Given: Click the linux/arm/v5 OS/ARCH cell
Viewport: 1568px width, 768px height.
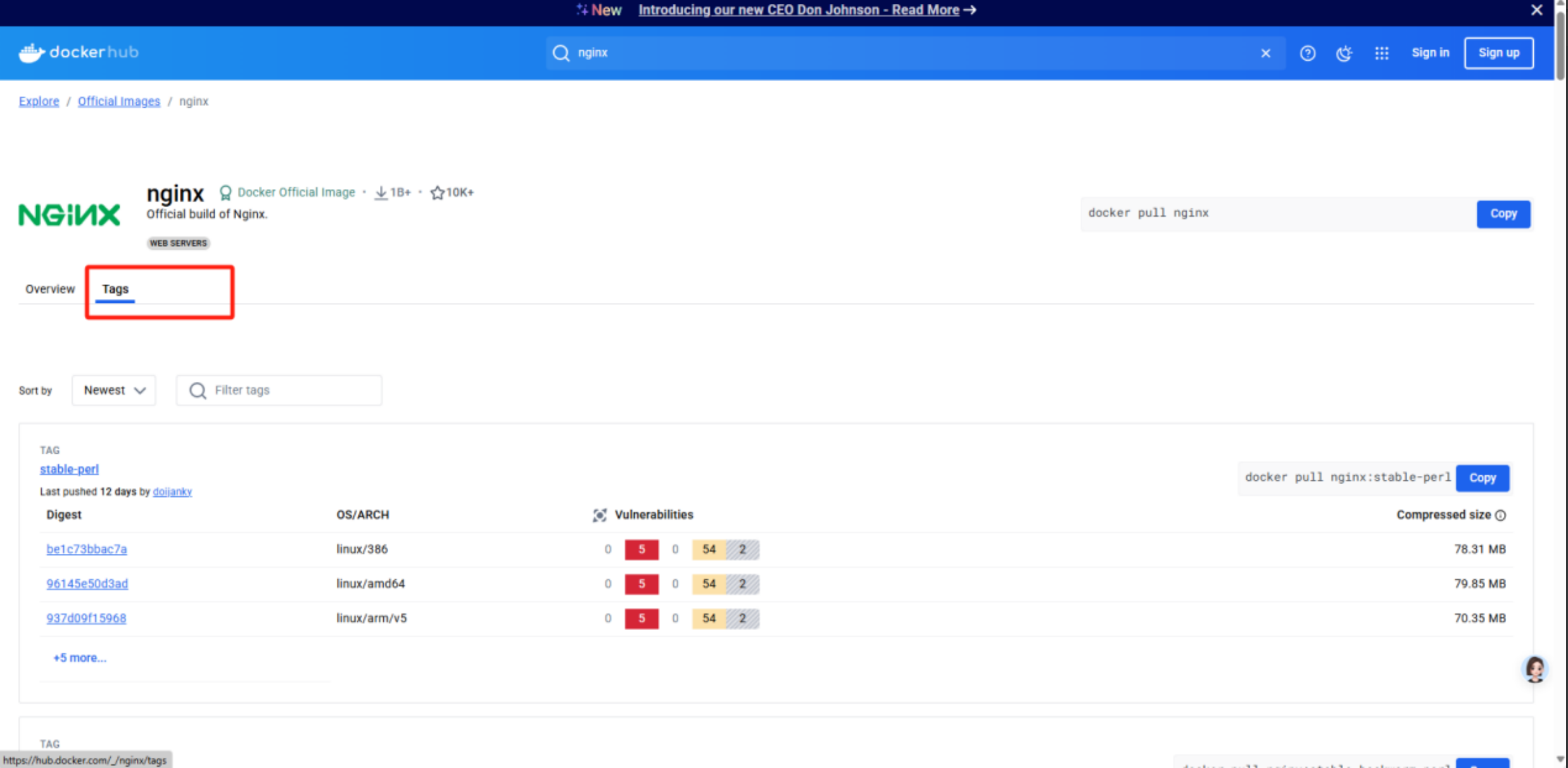Looking at the screenshot, I should [372, 618].
